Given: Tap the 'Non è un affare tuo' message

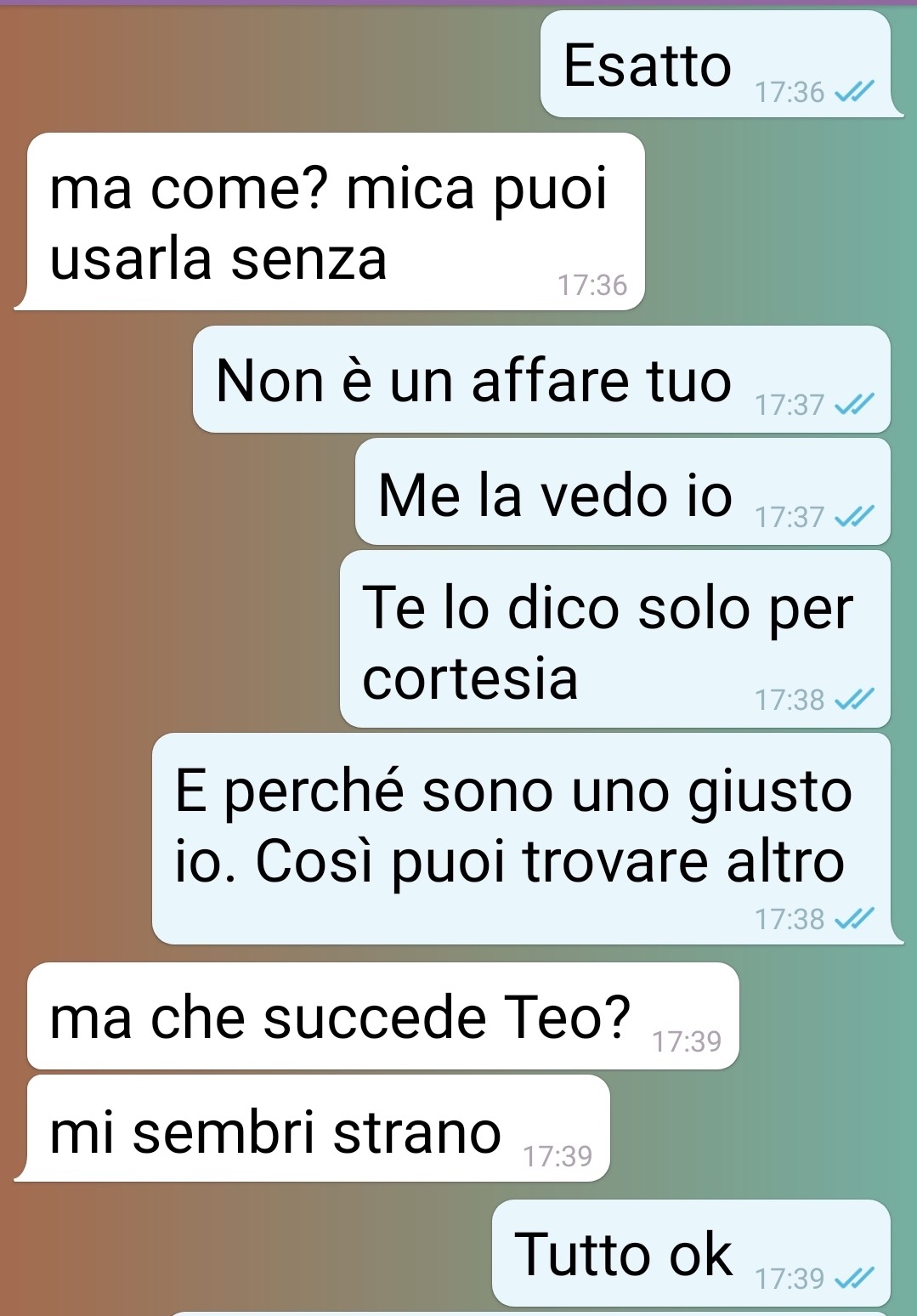Looking at the screenshot, I should [x=541, y=379].
